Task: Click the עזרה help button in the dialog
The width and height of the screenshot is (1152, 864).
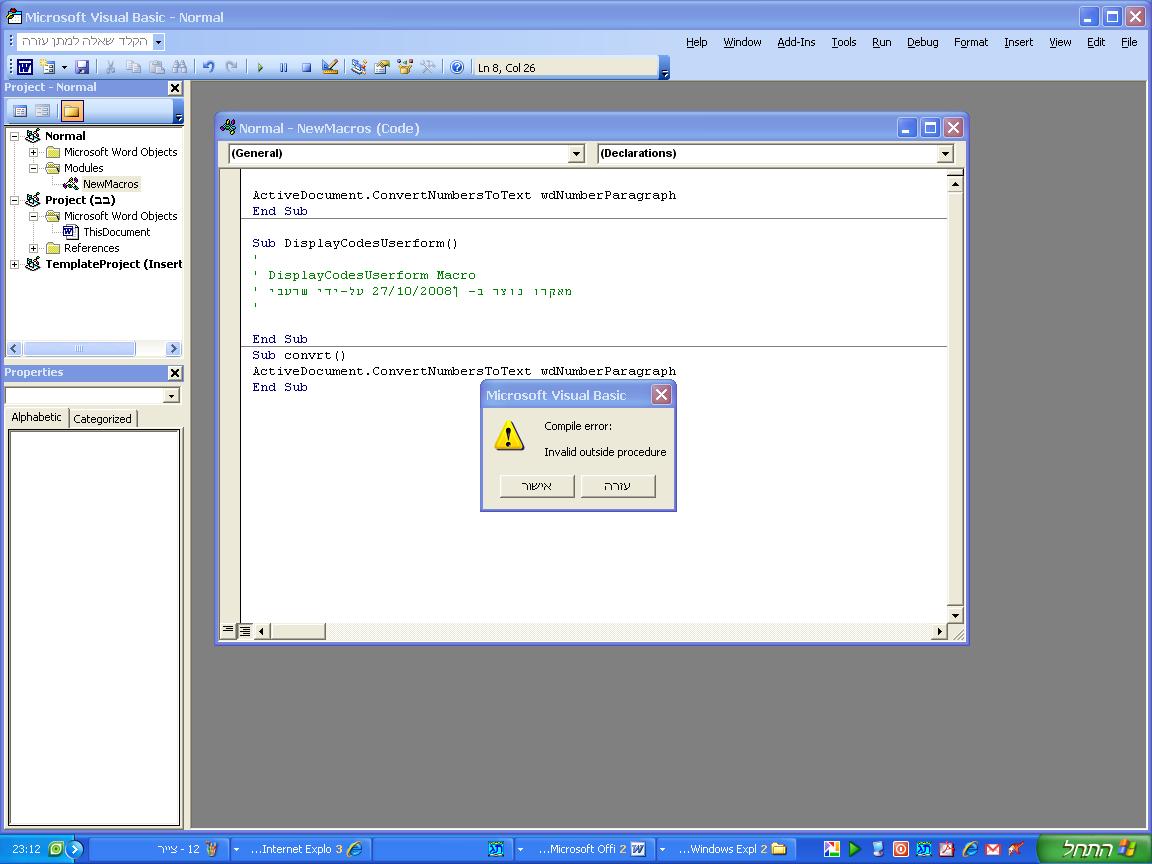Action: pyautogui.click(x=618, y=486)
